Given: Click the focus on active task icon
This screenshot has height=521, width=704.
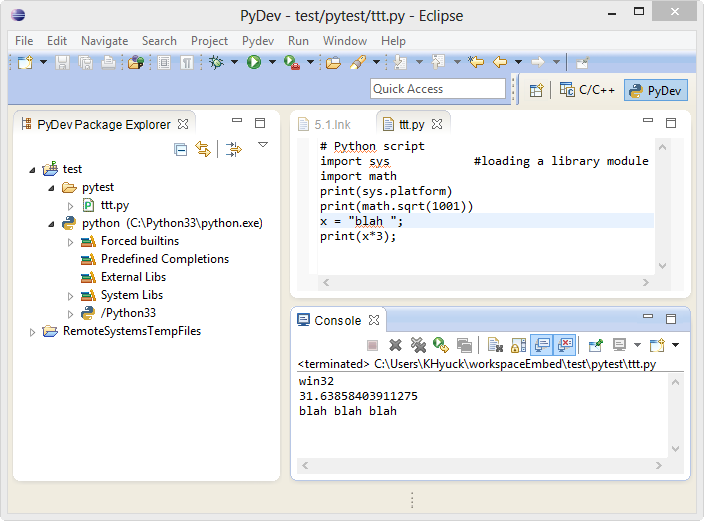Looking at the screenshot, I should tap(234, 149).
